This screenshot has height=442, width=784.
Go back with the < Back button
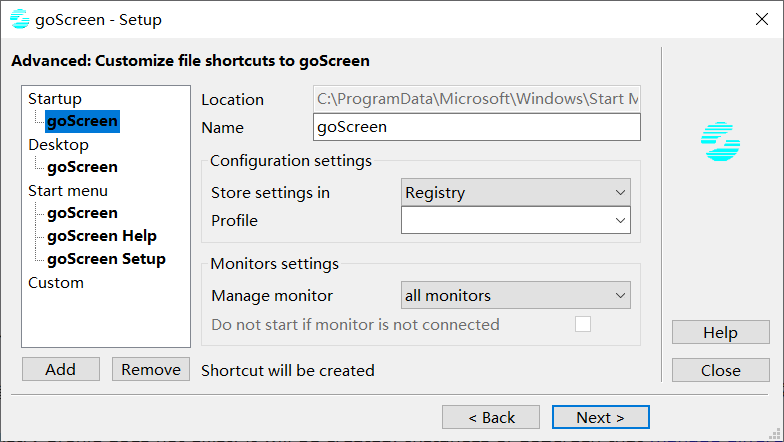point(490,417)
